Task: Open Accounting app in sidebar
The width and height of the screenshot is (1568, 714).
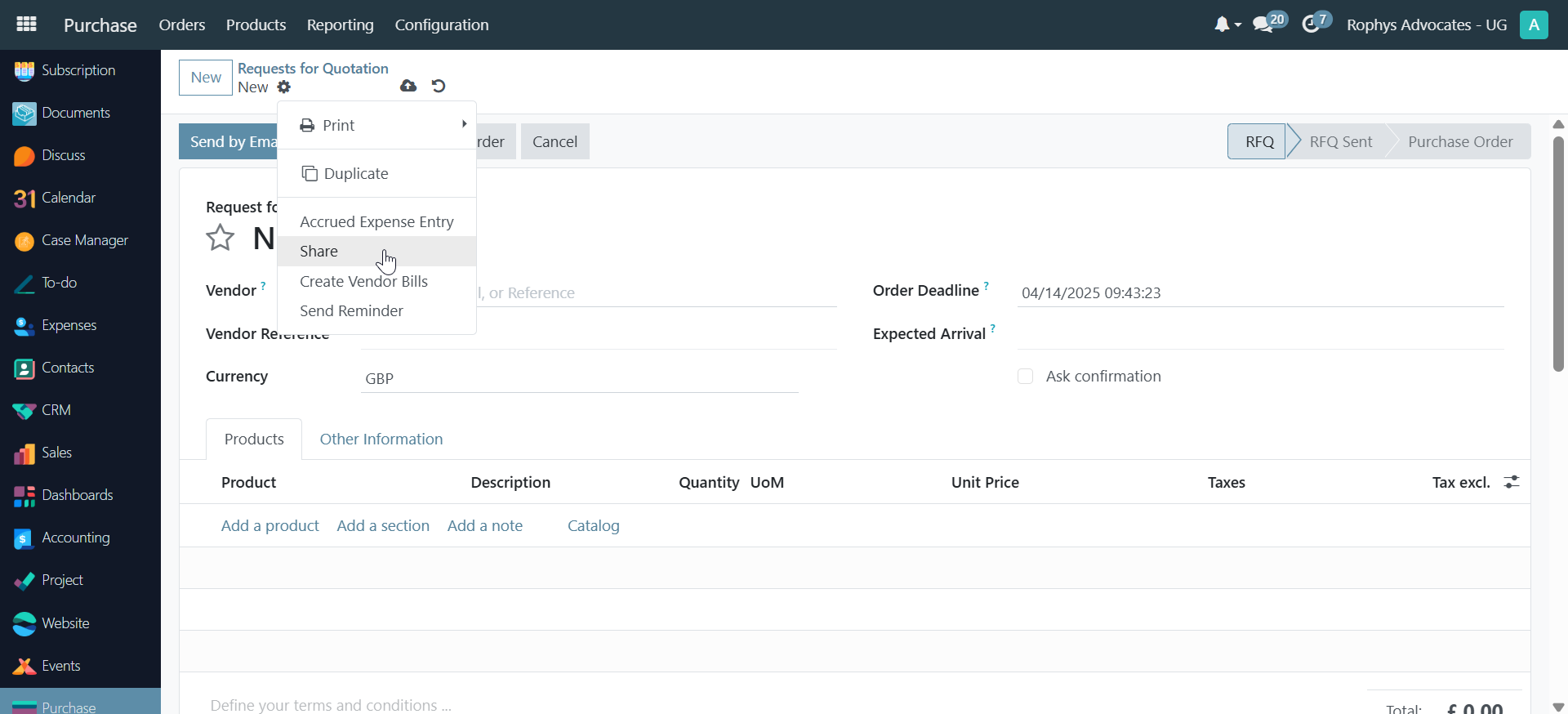Action: coord(80,538)
